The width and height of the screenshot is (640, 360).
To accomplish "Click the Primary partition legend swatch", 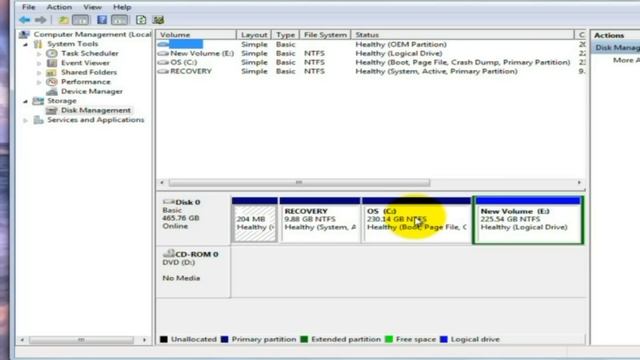I will click(x=224, y=339).
